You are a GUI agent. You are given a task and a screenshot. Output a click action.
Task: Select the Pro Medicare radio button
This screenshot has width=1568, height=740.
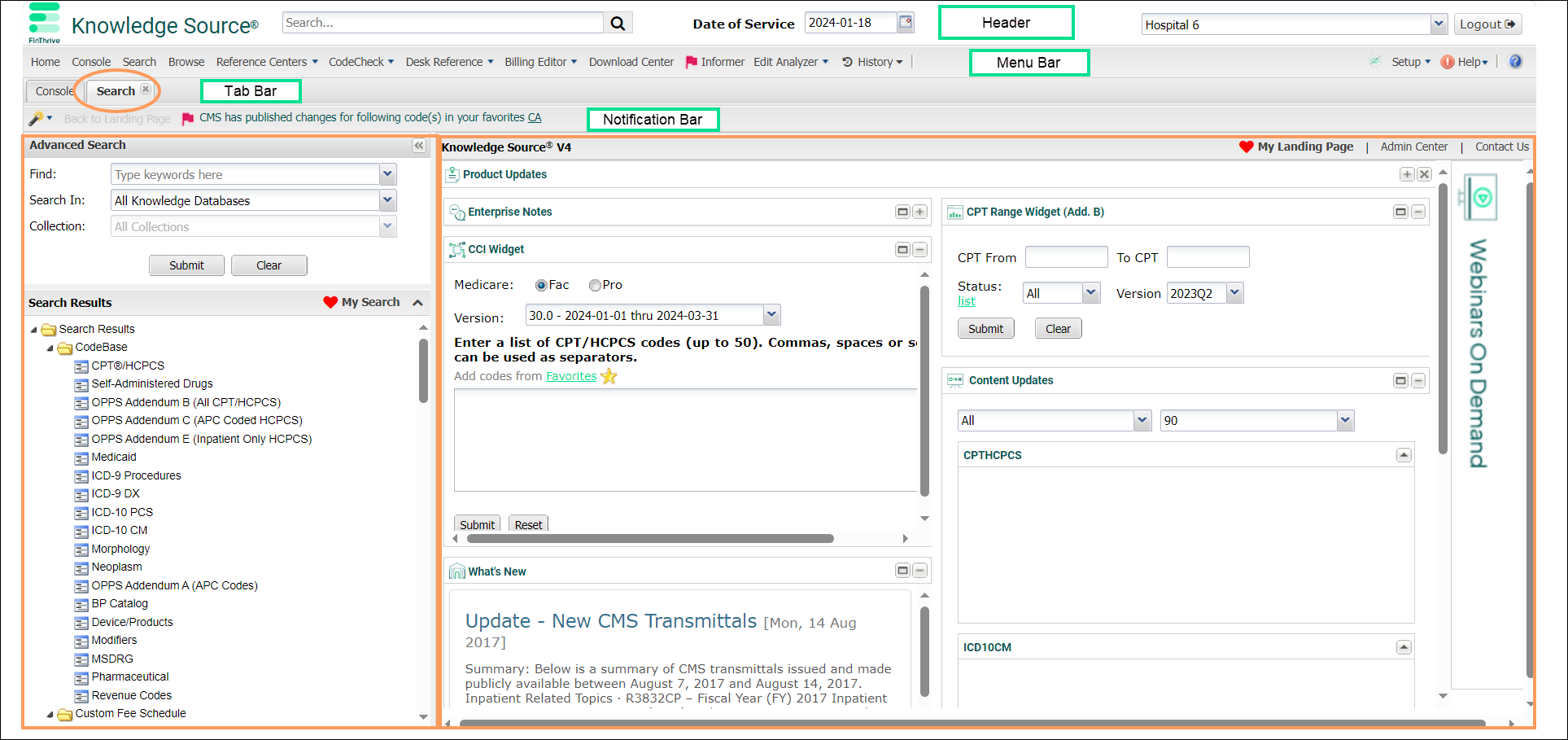[595, 286]
